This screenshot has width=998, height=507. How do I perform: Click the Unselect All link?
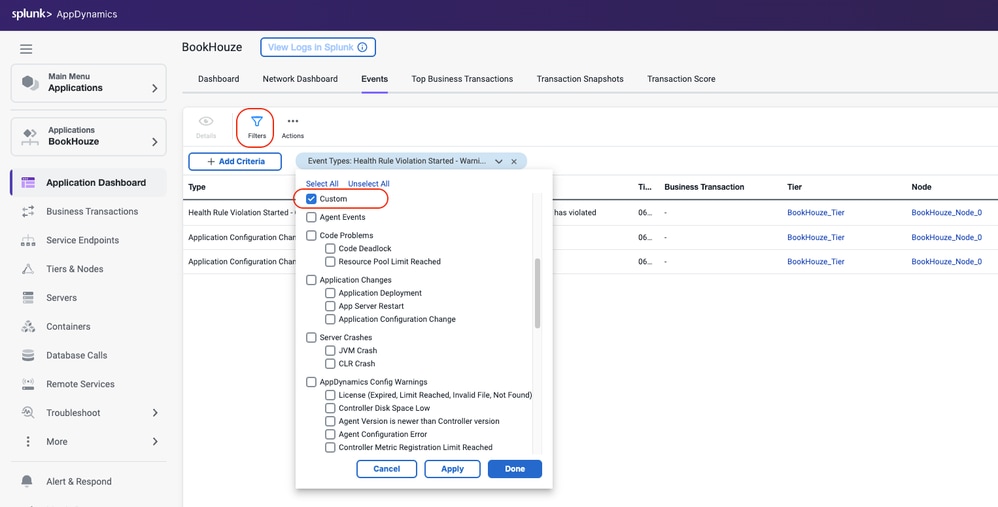pyautogui.click(x=369, y=184)
